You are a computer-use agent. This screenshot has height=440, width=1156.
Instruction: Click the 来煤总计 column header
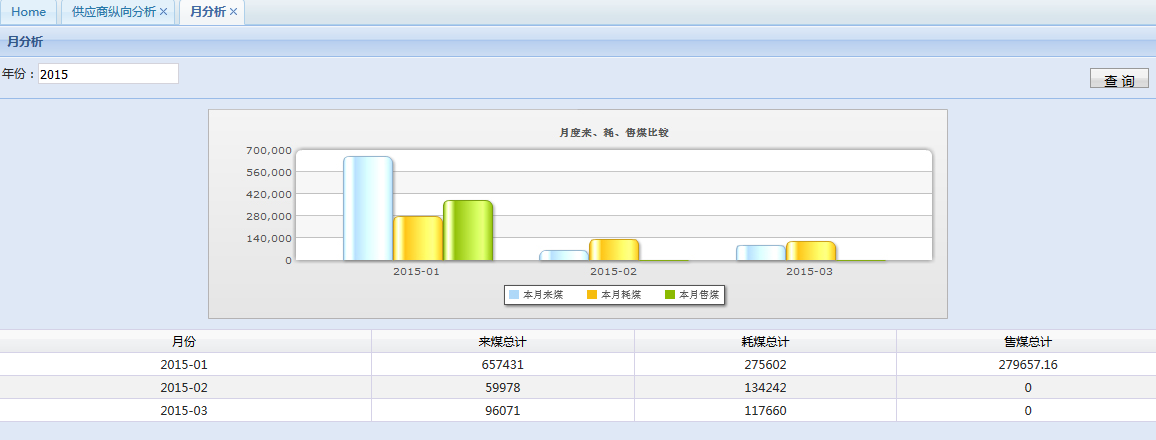[x=502, y=342]
